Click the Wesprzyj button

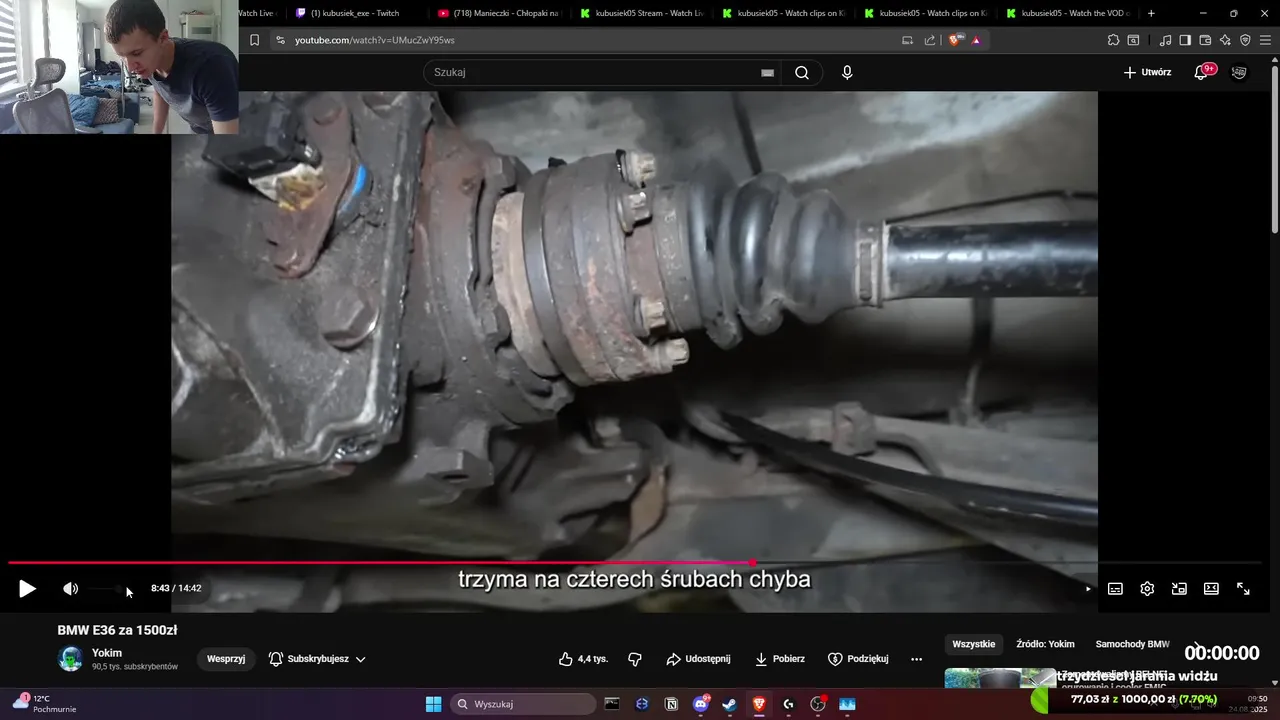pyautogui.click(x=226, y=659)
